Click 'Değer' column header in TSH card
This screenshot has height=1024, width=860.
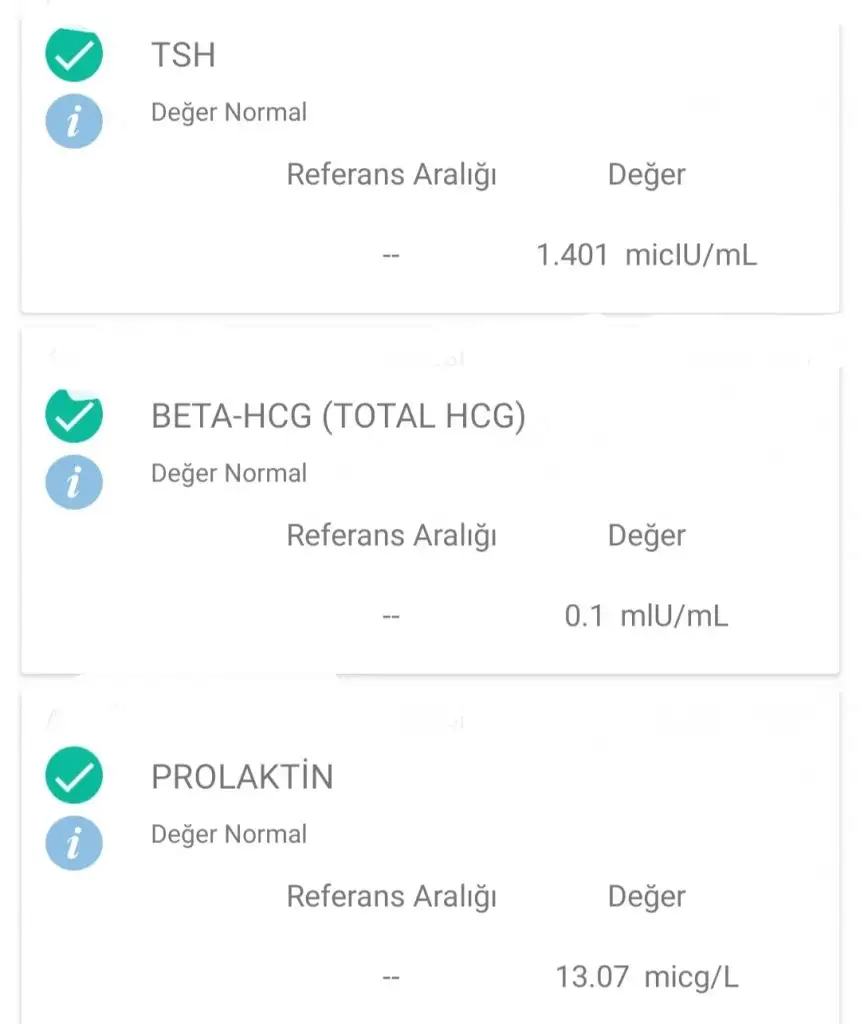[646, 175]
